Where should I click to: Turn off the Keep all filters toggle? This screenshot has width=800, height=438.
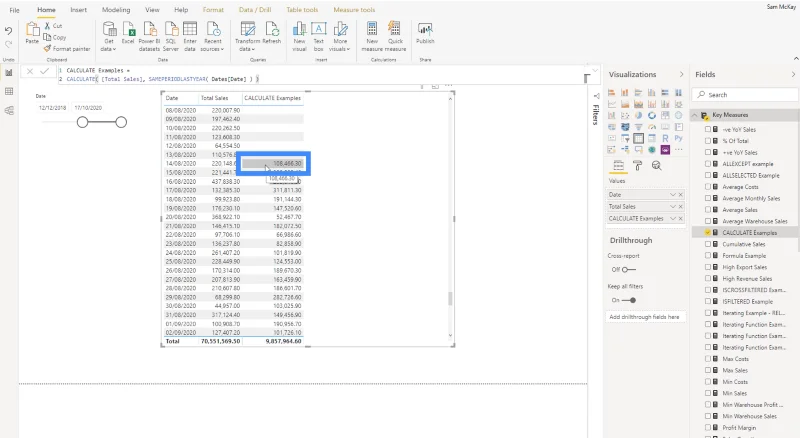pos(629,300)
